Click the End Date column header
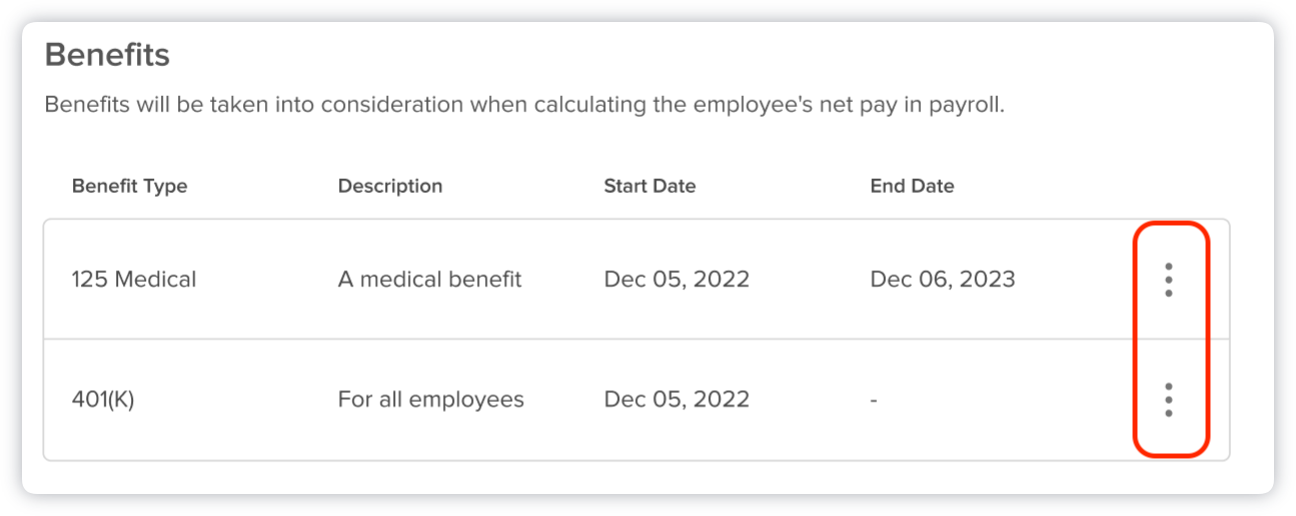Screen dimensions: 1296x516 (912, 186)
